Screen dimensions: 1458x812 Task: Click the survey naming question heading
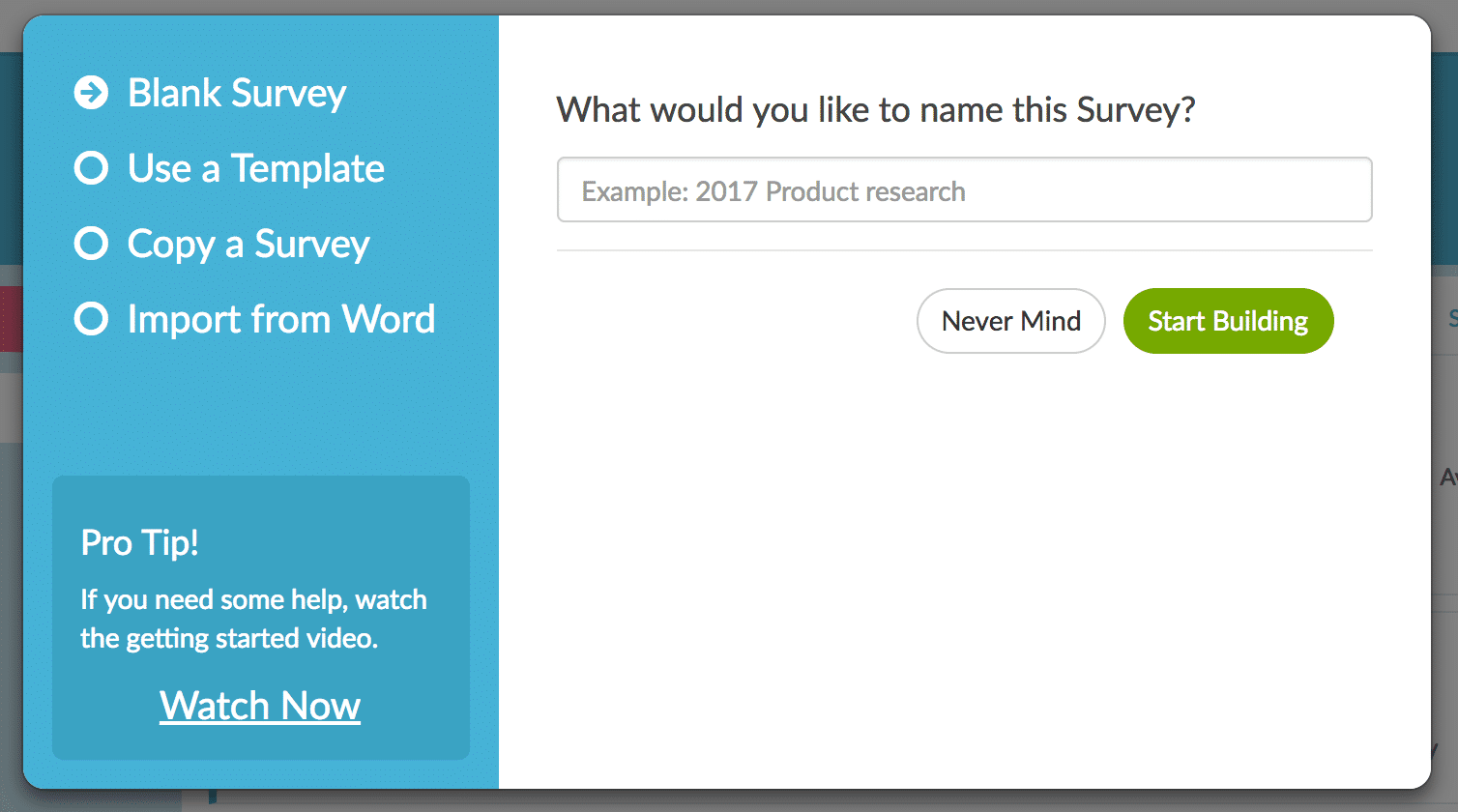876,109
